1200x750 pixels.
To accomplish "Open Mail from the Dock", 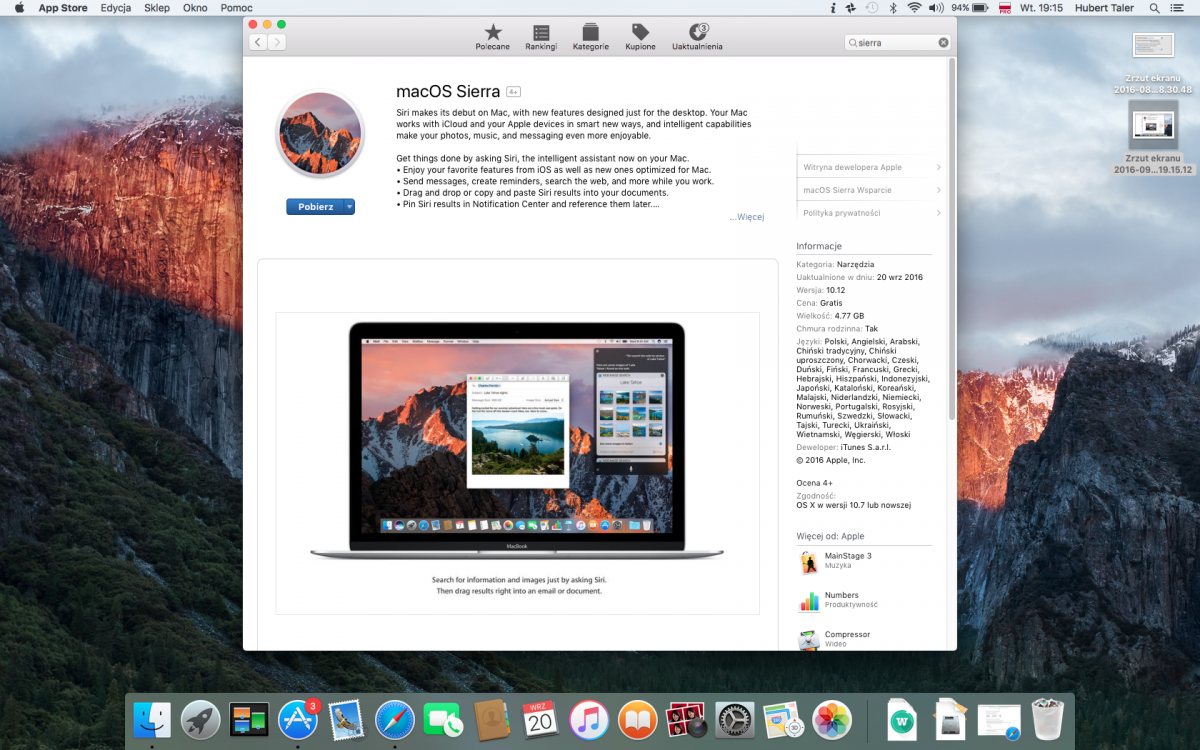I will (x=346, y=719).
